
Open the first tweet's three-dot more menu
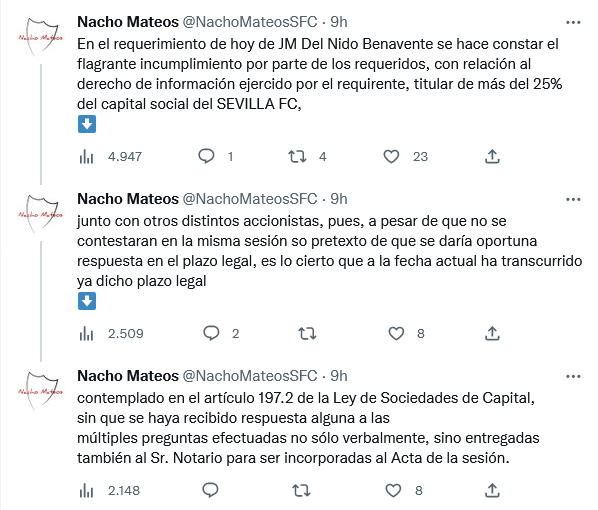point(573,23)
